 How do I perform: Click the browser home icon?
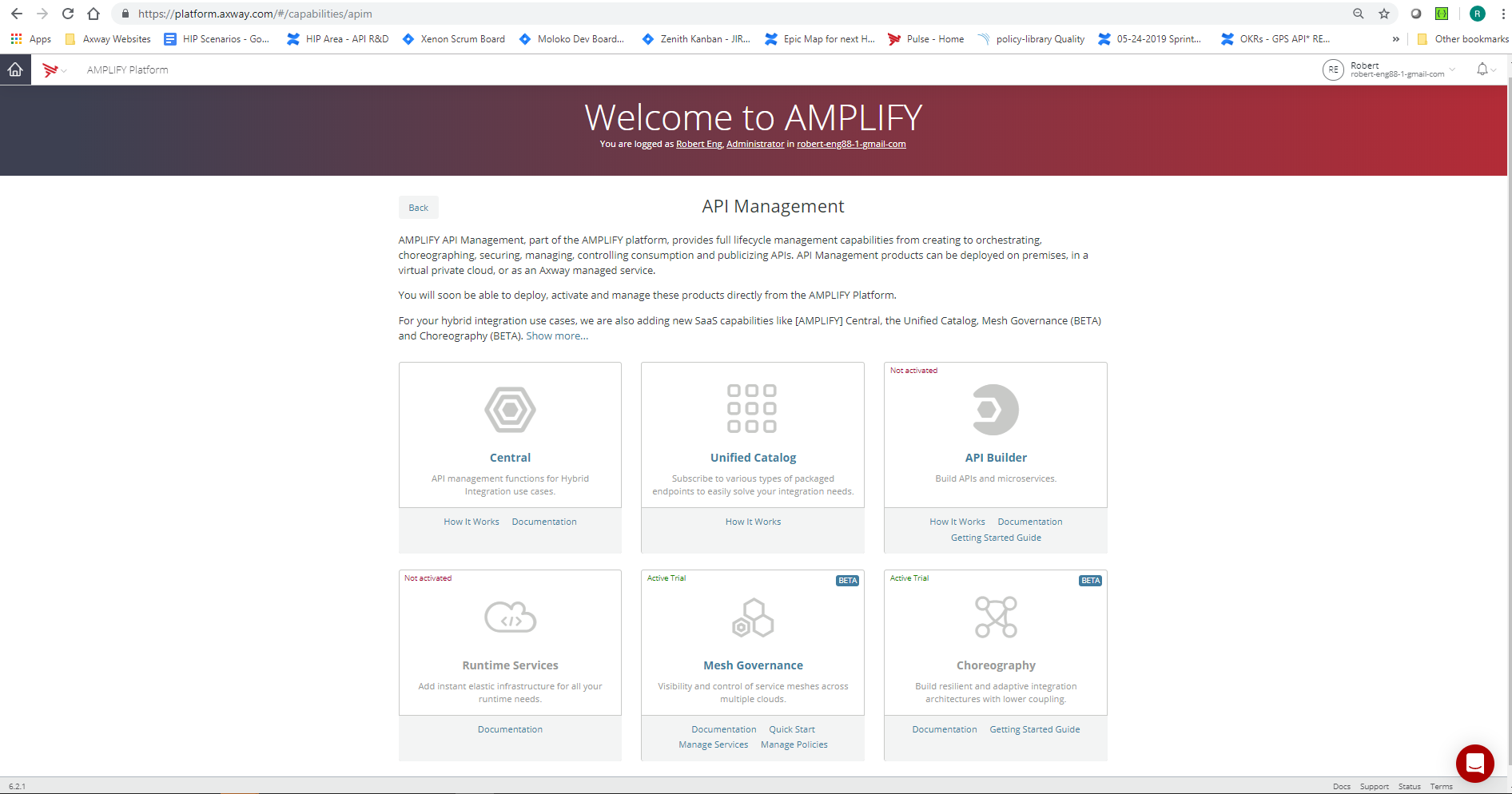point(94,14)
